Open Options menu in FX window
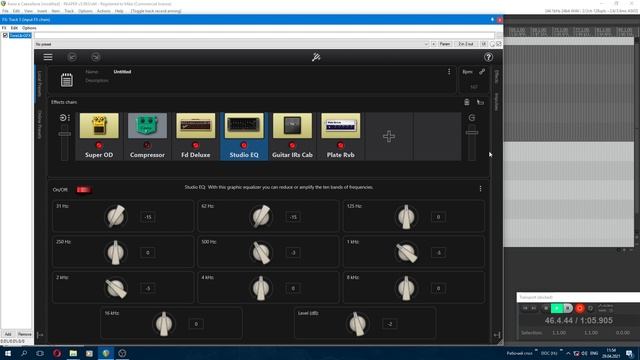The width and height of the screenshot is (640, 360). coord(29,28)
